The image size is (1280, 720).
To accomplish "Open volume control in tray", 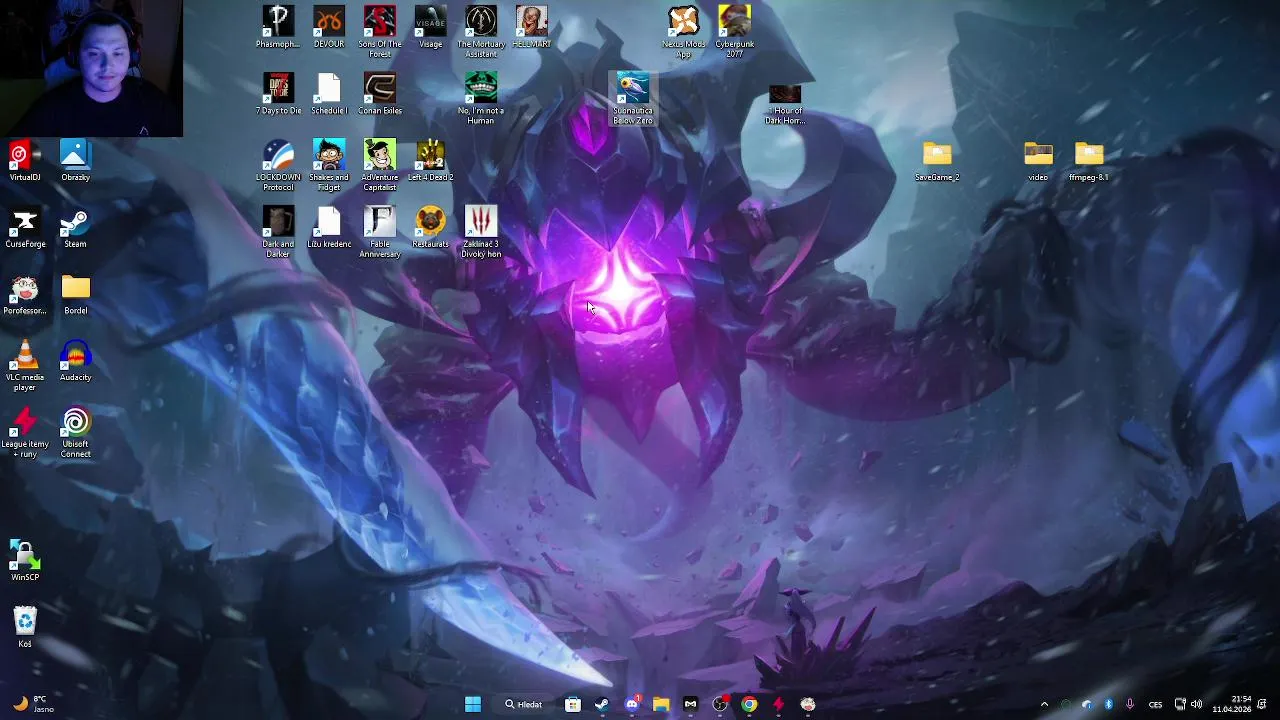I will (1196, 704).
